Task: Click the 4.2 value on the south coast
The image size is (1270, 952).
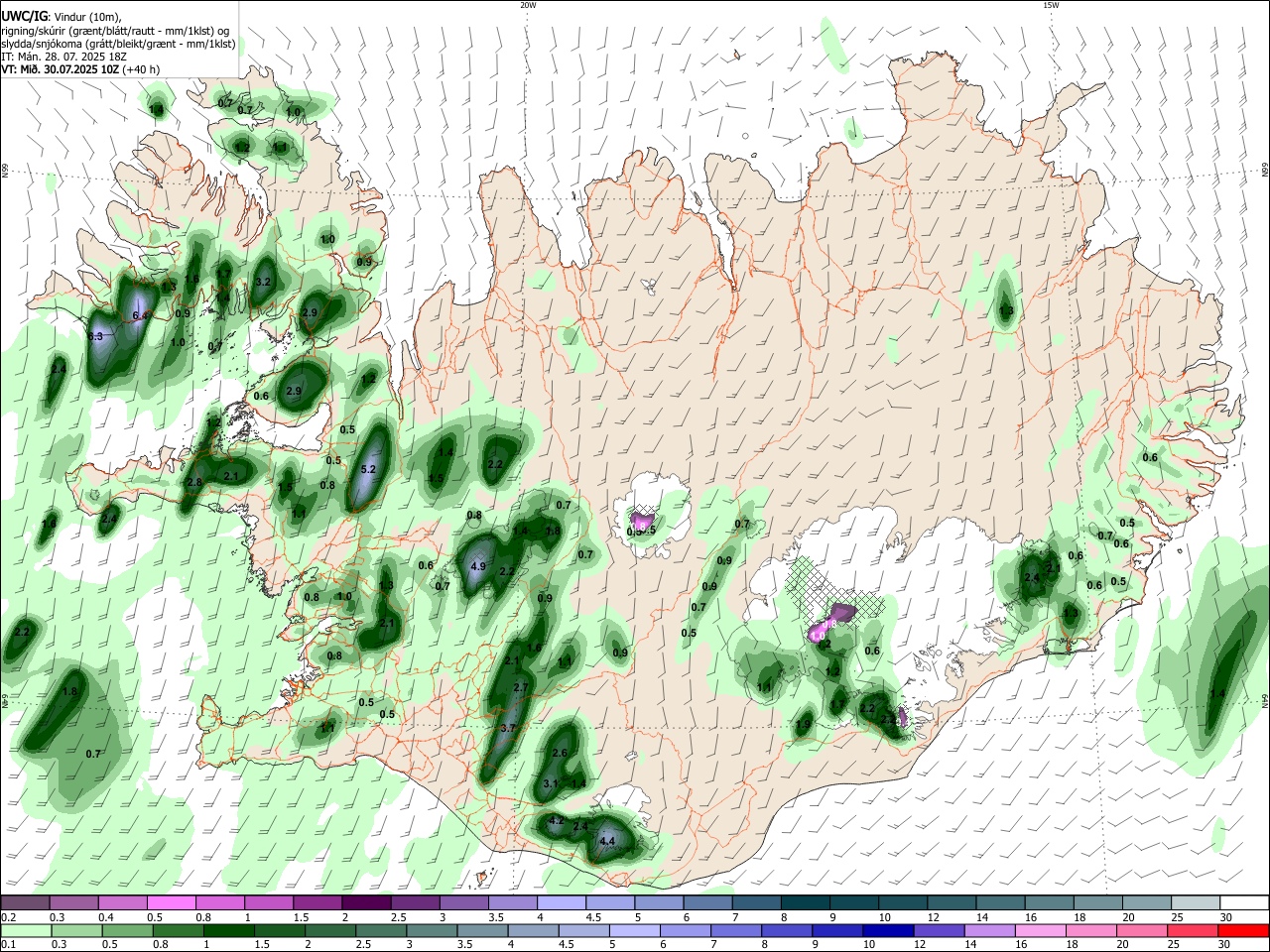Action: tap(556, 821)
